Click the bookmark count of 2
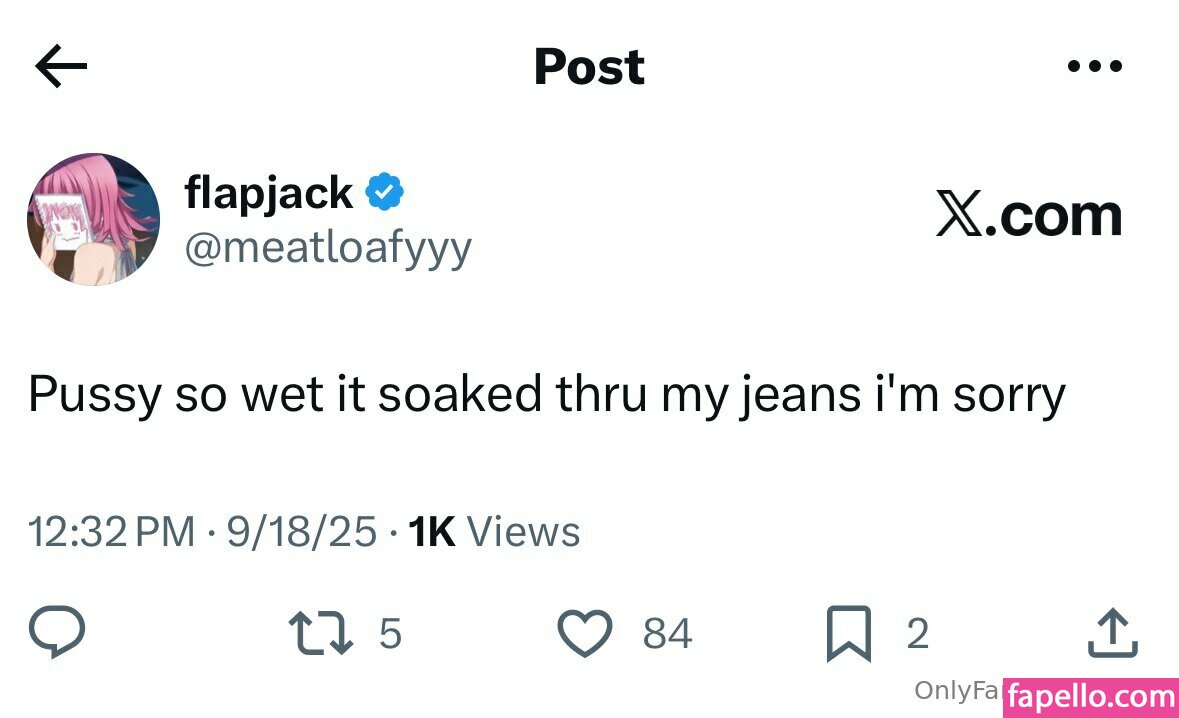The height and width of the screenshot is (718, 1179). click(917, 634)
